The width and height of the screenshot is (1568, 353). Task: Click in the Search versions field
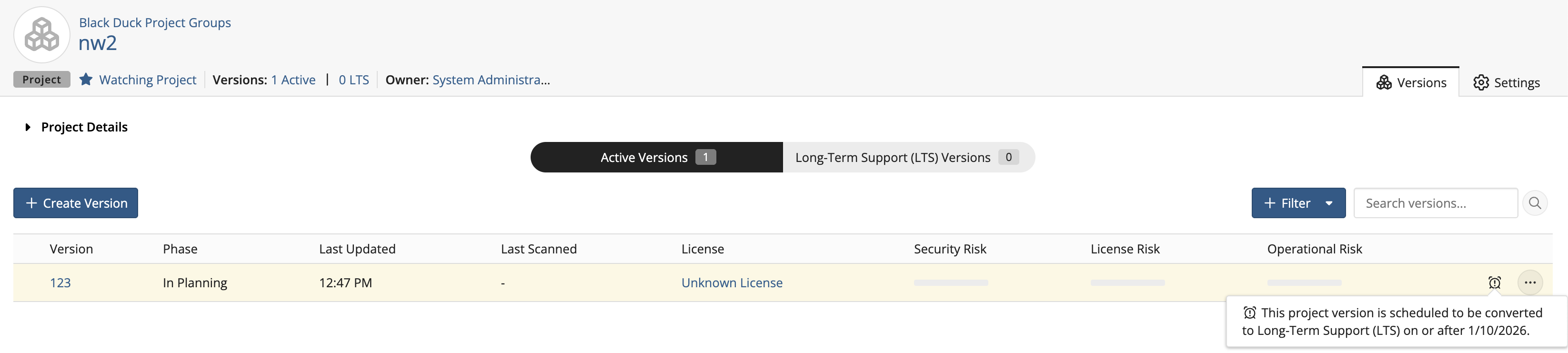(1435, 203)
